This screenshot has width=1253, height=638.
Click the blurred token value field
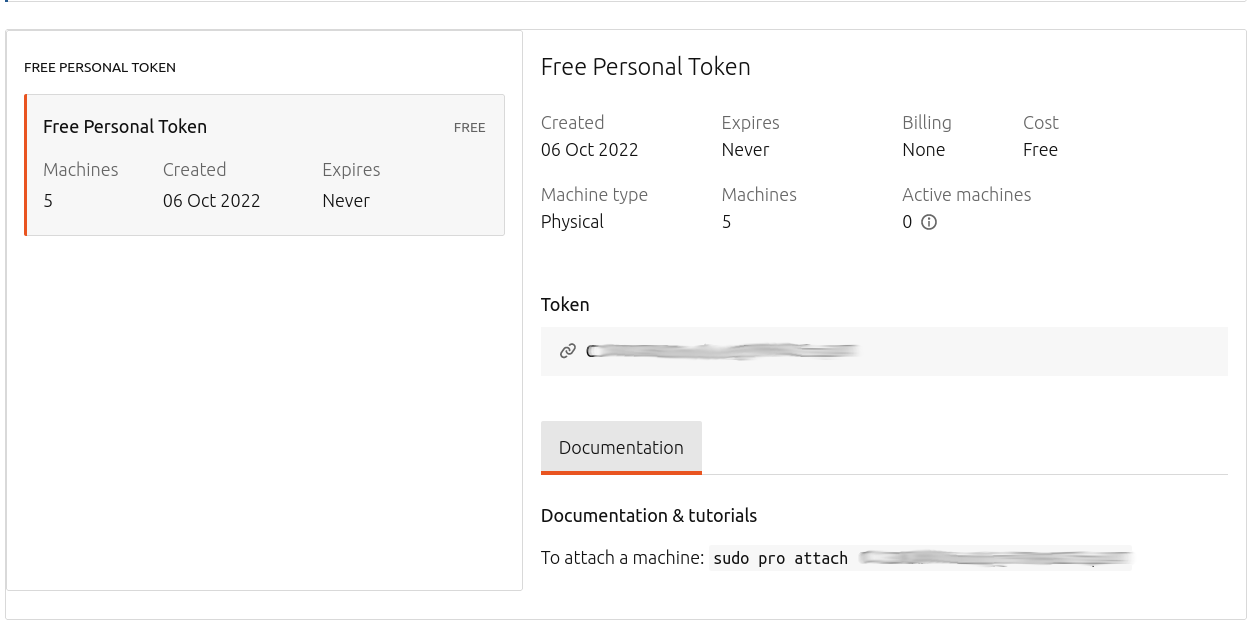click(722, 351)
